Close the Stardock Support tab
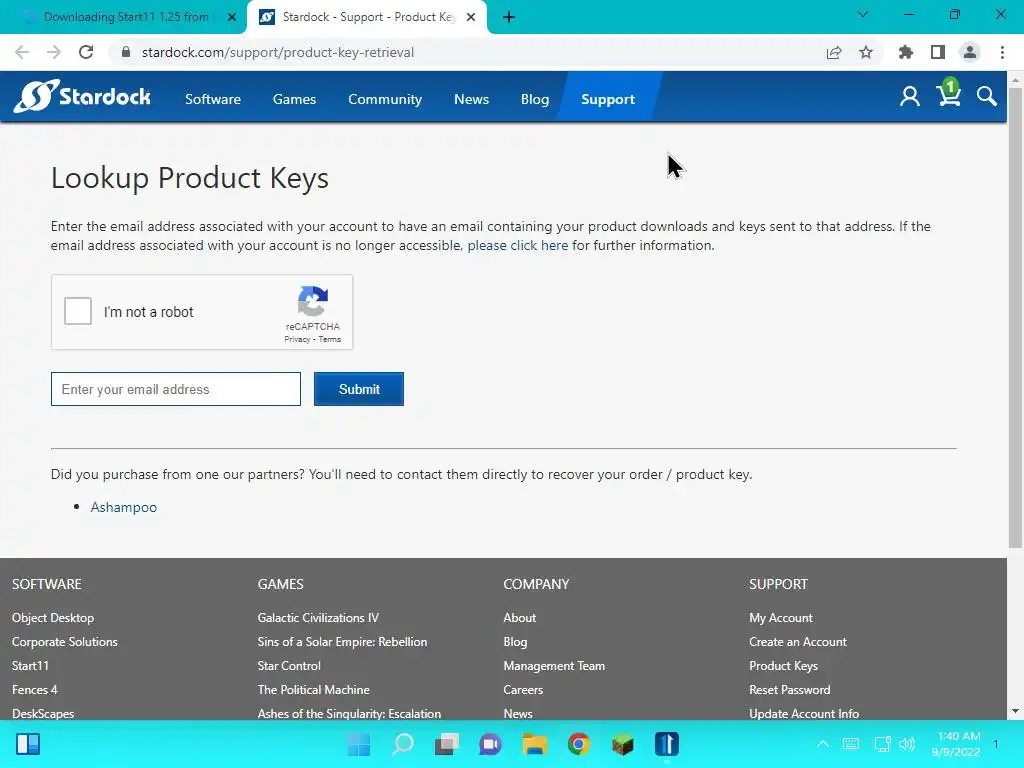 pyautogui.click(x=471, y=18)
